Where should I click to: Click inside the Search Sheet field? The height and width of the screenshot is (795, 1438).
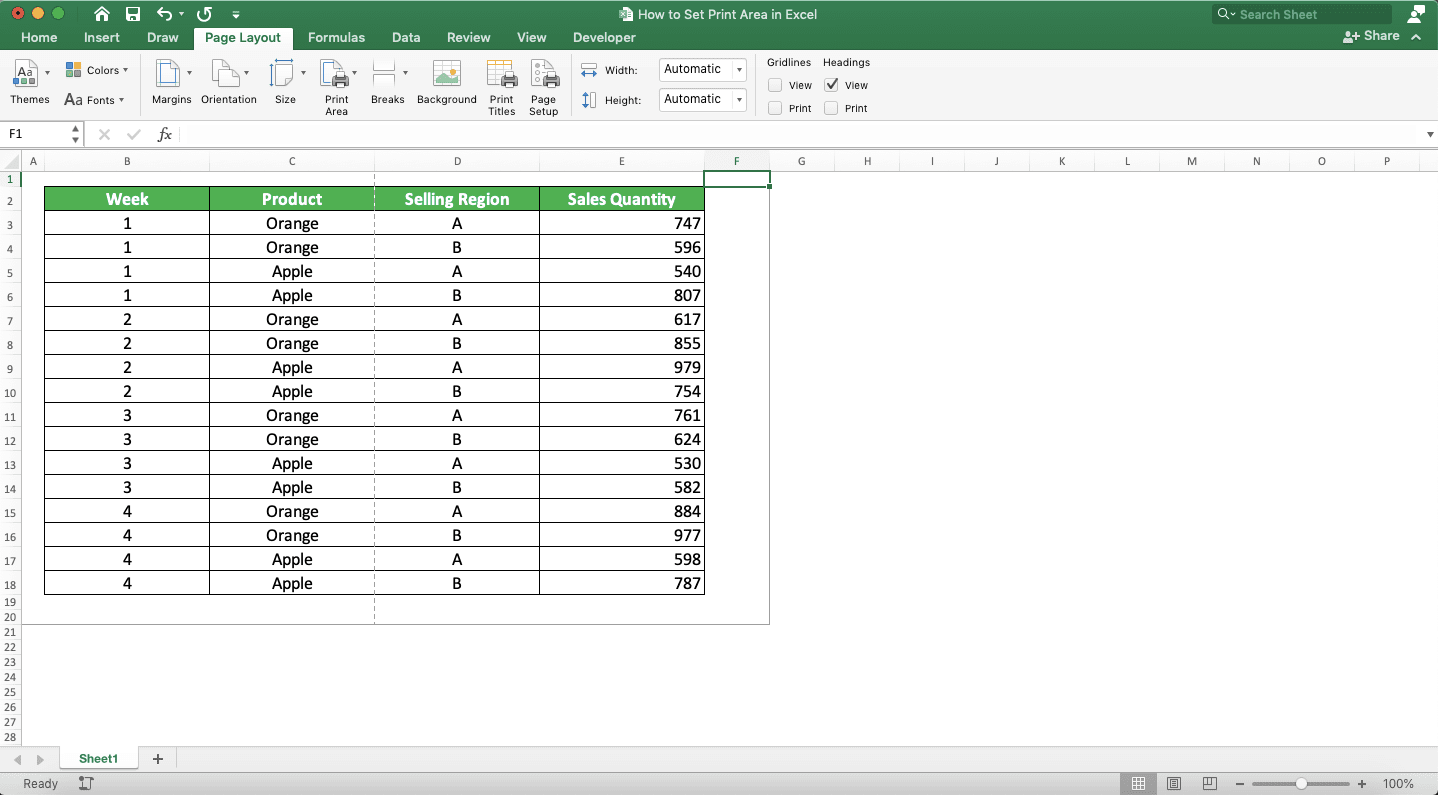1300,14
